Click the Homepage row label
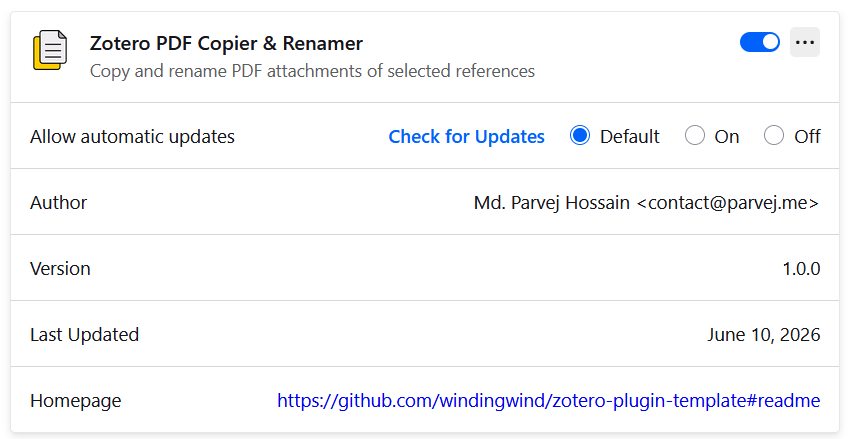This screenshot has width=848, height=439. pos(76,401)
